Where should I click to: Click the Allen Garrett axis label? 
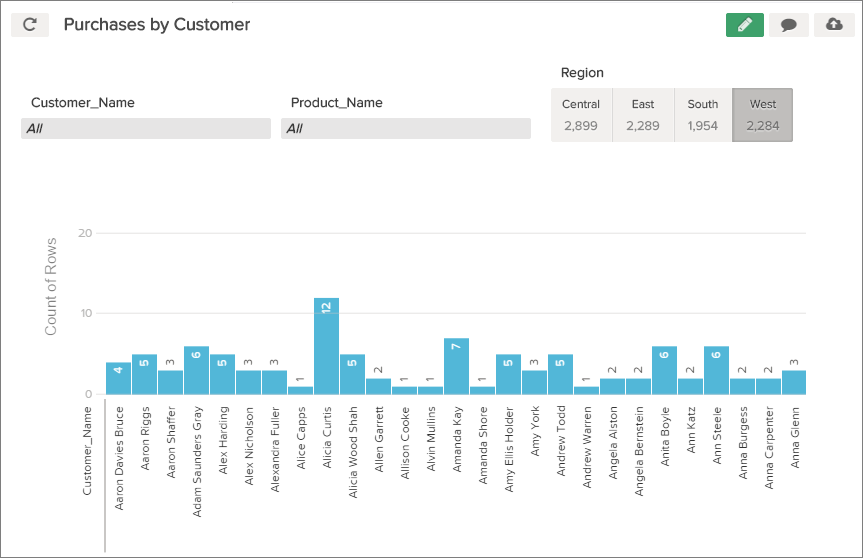pyautogui.click(x=379, y=439)
